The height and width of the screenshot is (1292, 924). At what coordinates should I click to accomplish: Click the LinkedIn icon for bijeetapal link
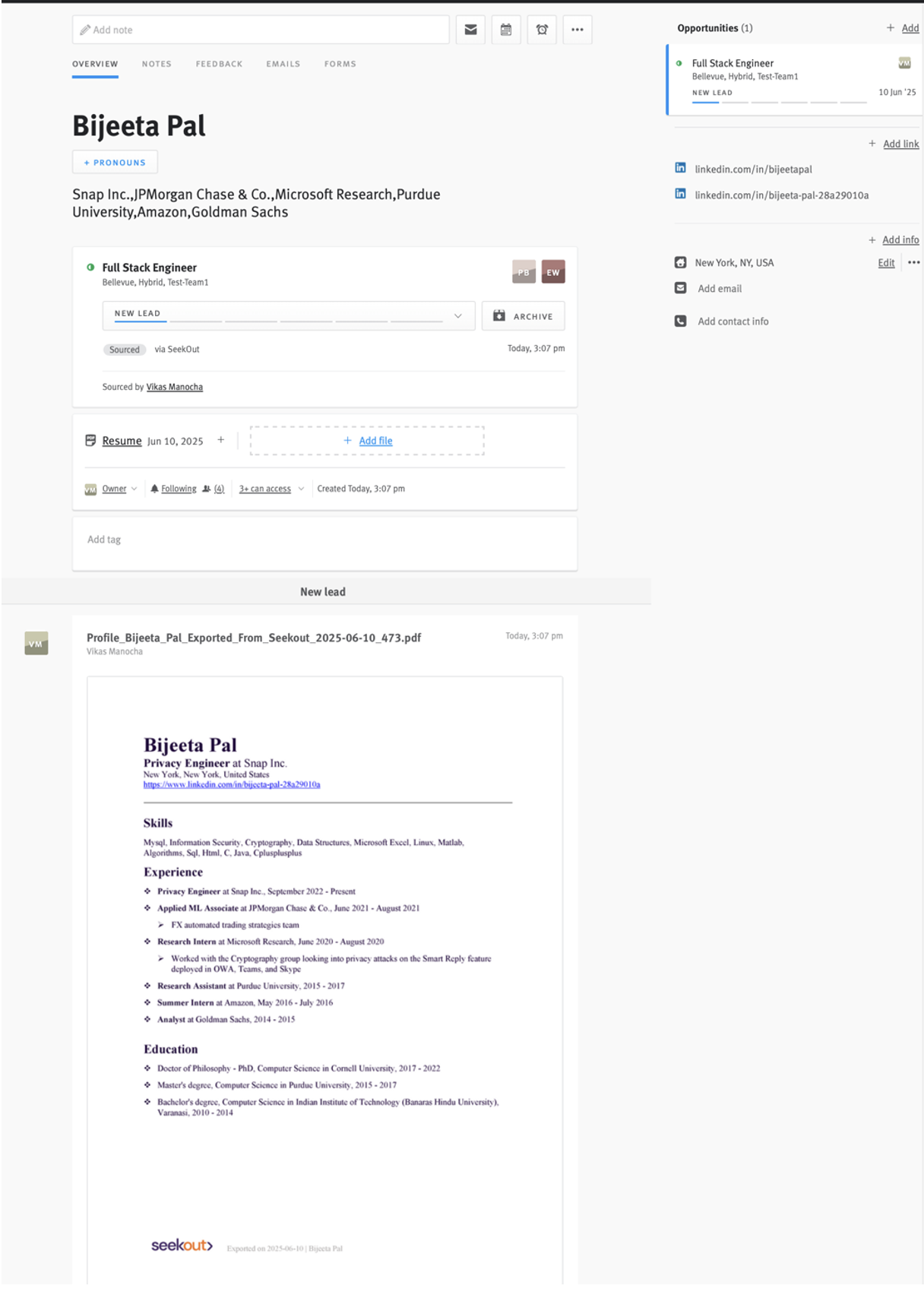pyautogui.click(x=681, y=168)
